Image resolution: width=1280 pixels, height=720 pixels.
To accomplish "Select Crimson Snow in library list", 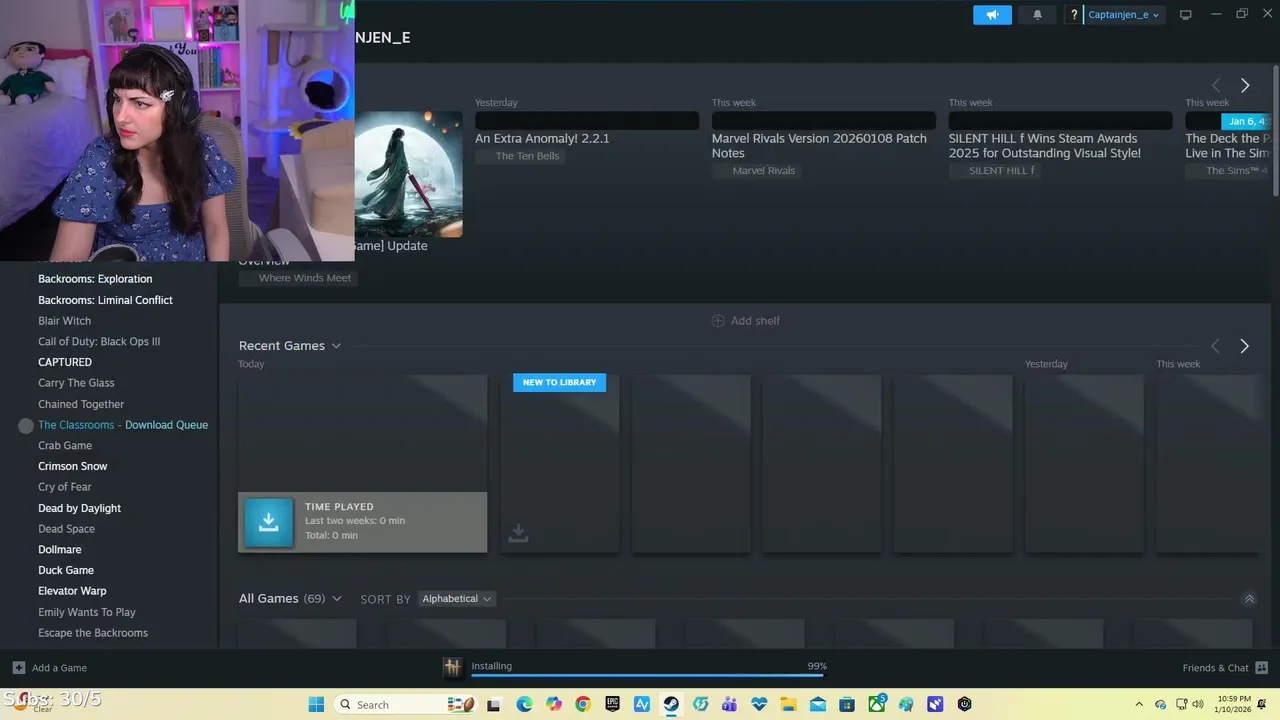I will coord(72,466).
